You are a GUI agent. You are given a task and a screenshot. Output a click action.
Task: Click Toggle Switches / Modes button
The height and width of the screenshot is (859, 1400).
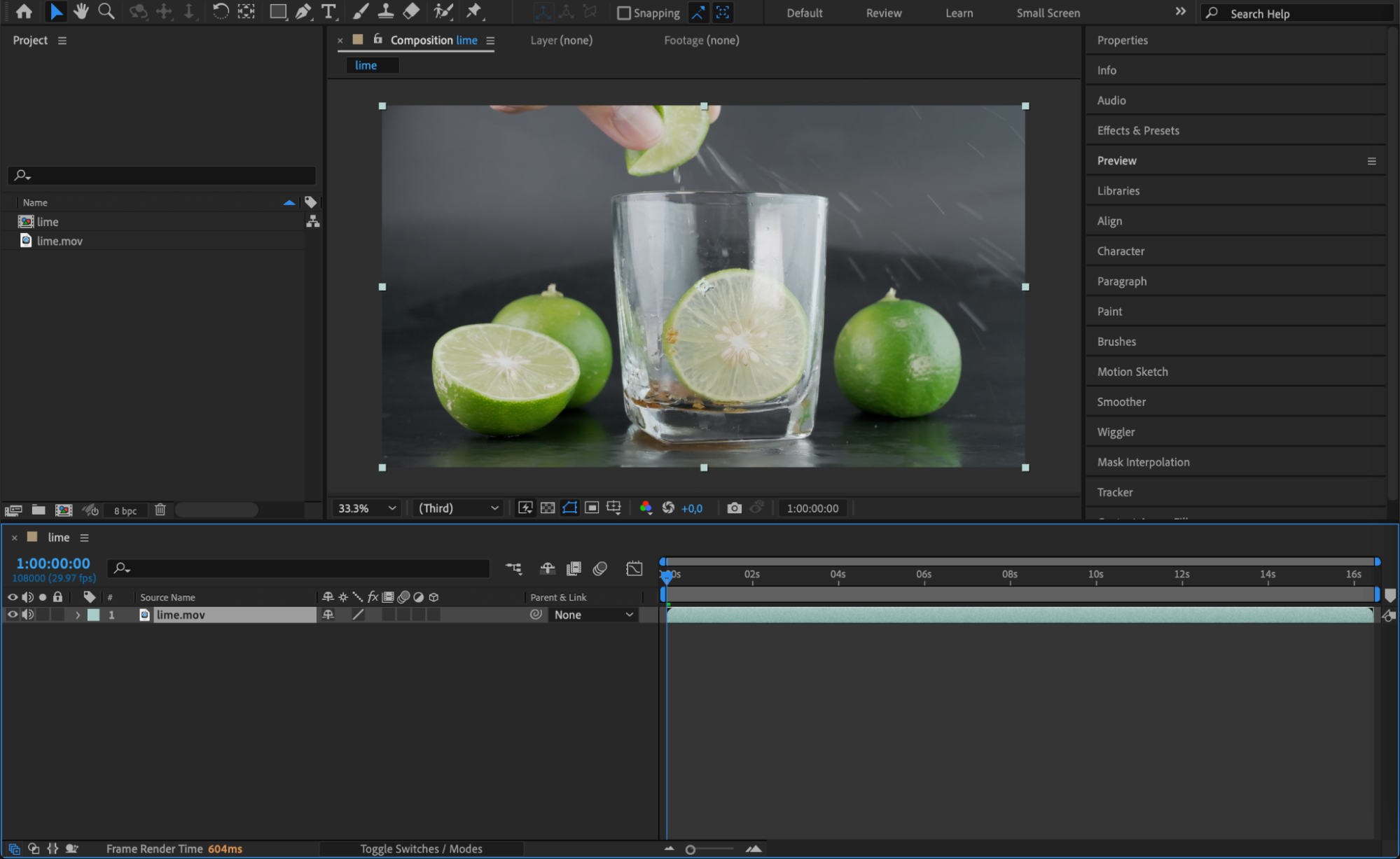(421, 848)
